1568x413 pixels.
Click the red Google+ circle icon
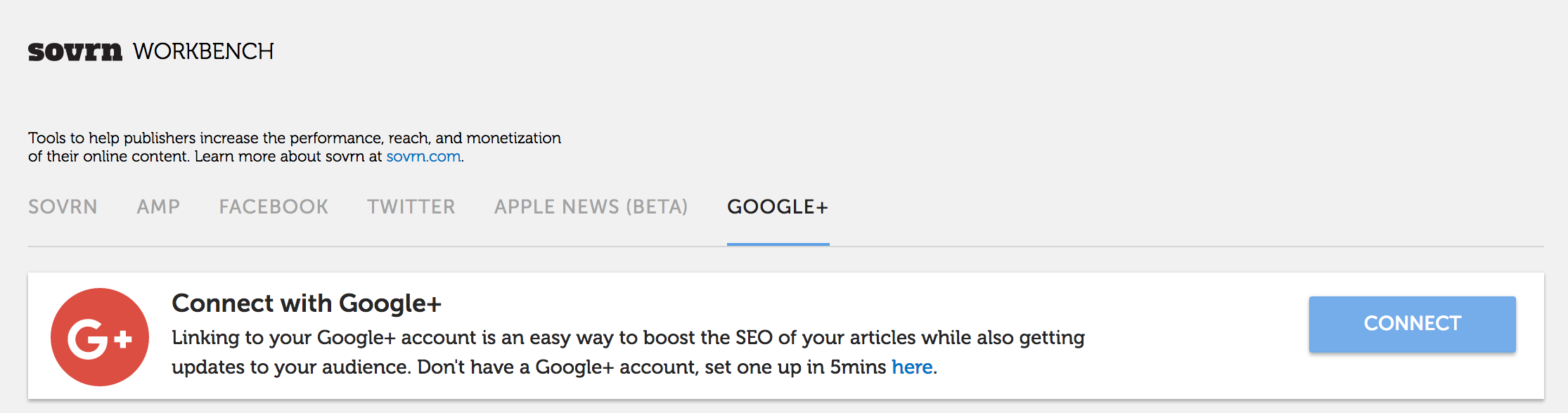100,337
